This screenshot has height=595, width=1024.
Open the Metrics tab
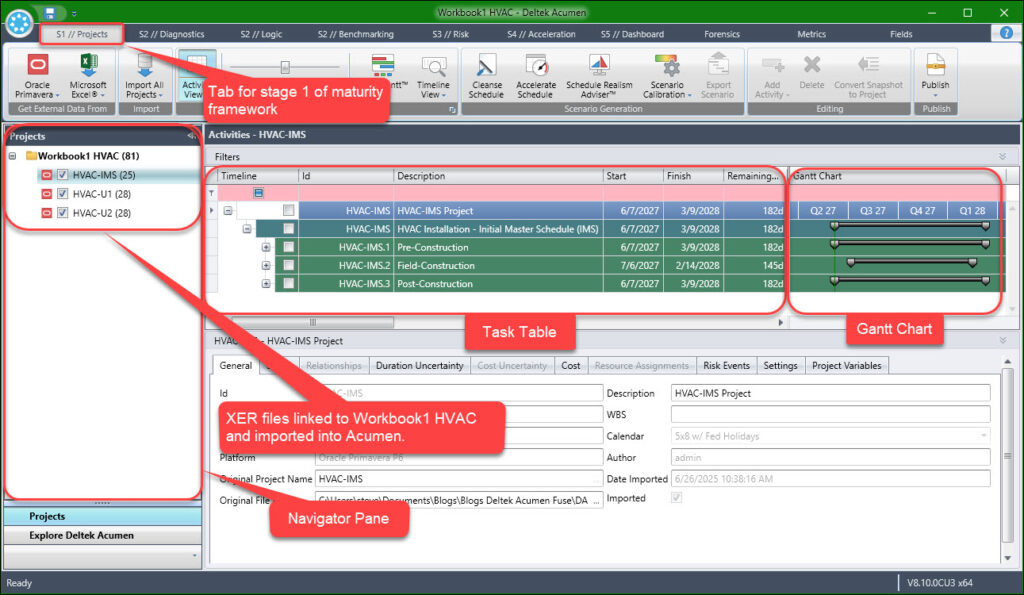pos(811,34)
